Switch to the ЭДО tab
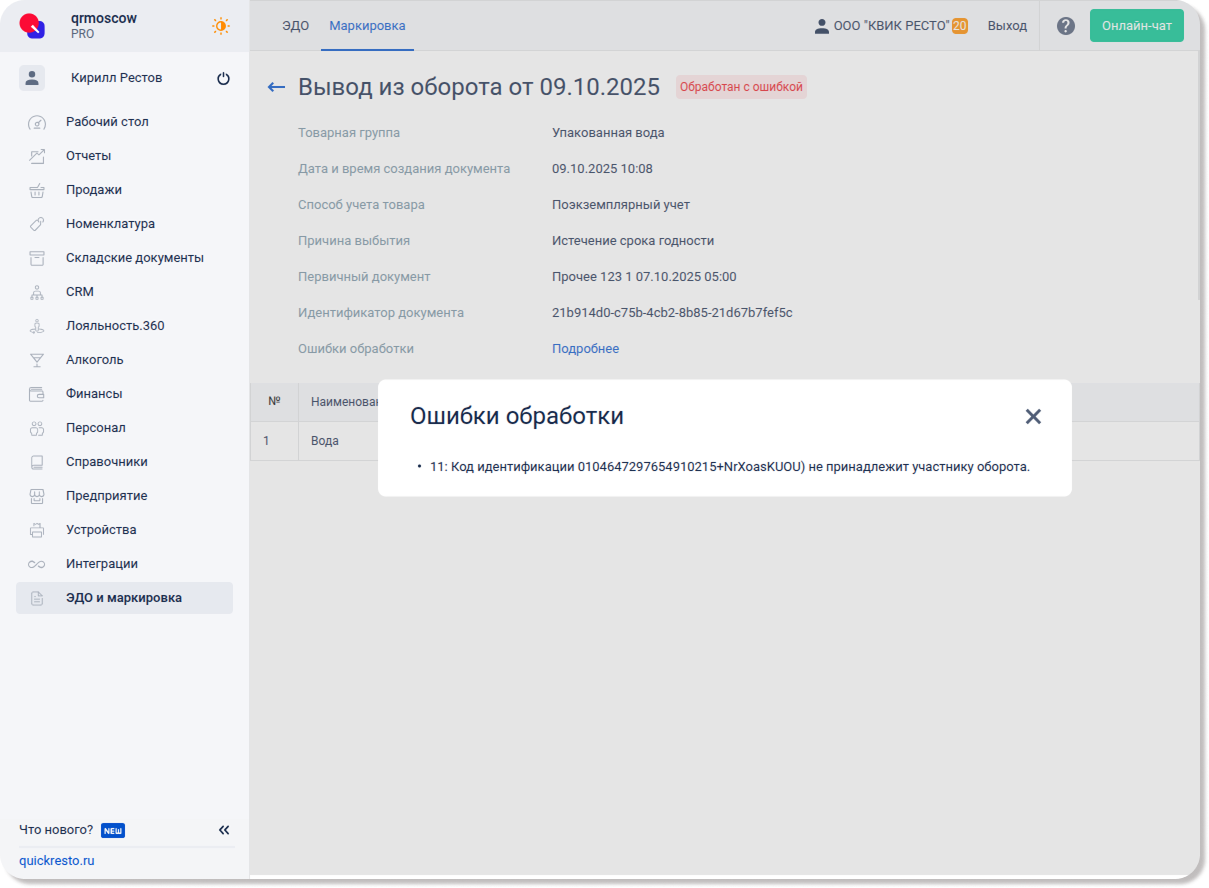1209x888 pixels. (x=295, y=26)
